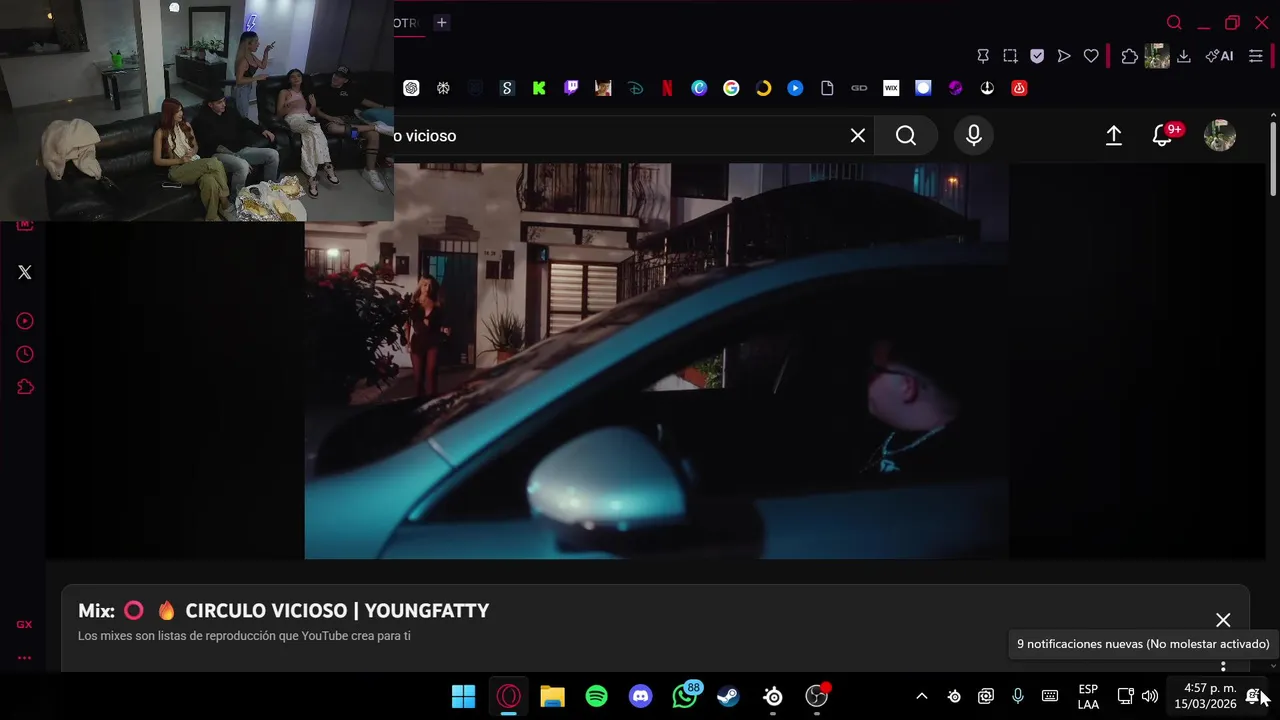Submit the YouTube search query
The width and height of the screenshot is (1280, 720).
tap(906, 135)
